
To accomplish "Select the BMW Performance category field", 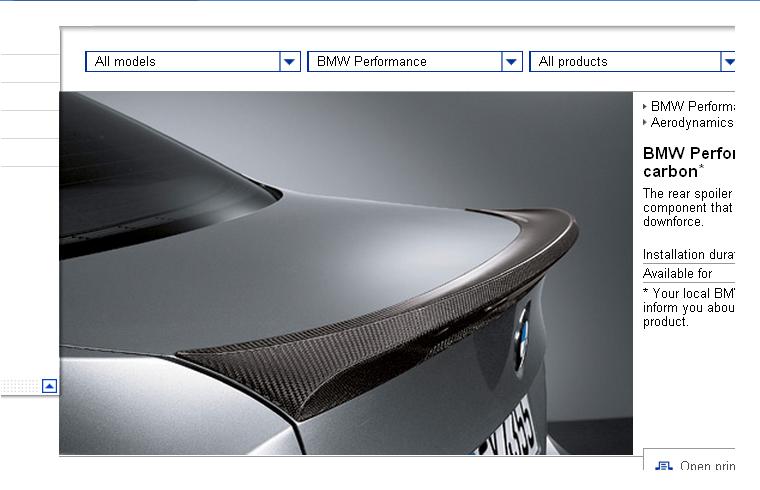I will click(x=404, y=61).
